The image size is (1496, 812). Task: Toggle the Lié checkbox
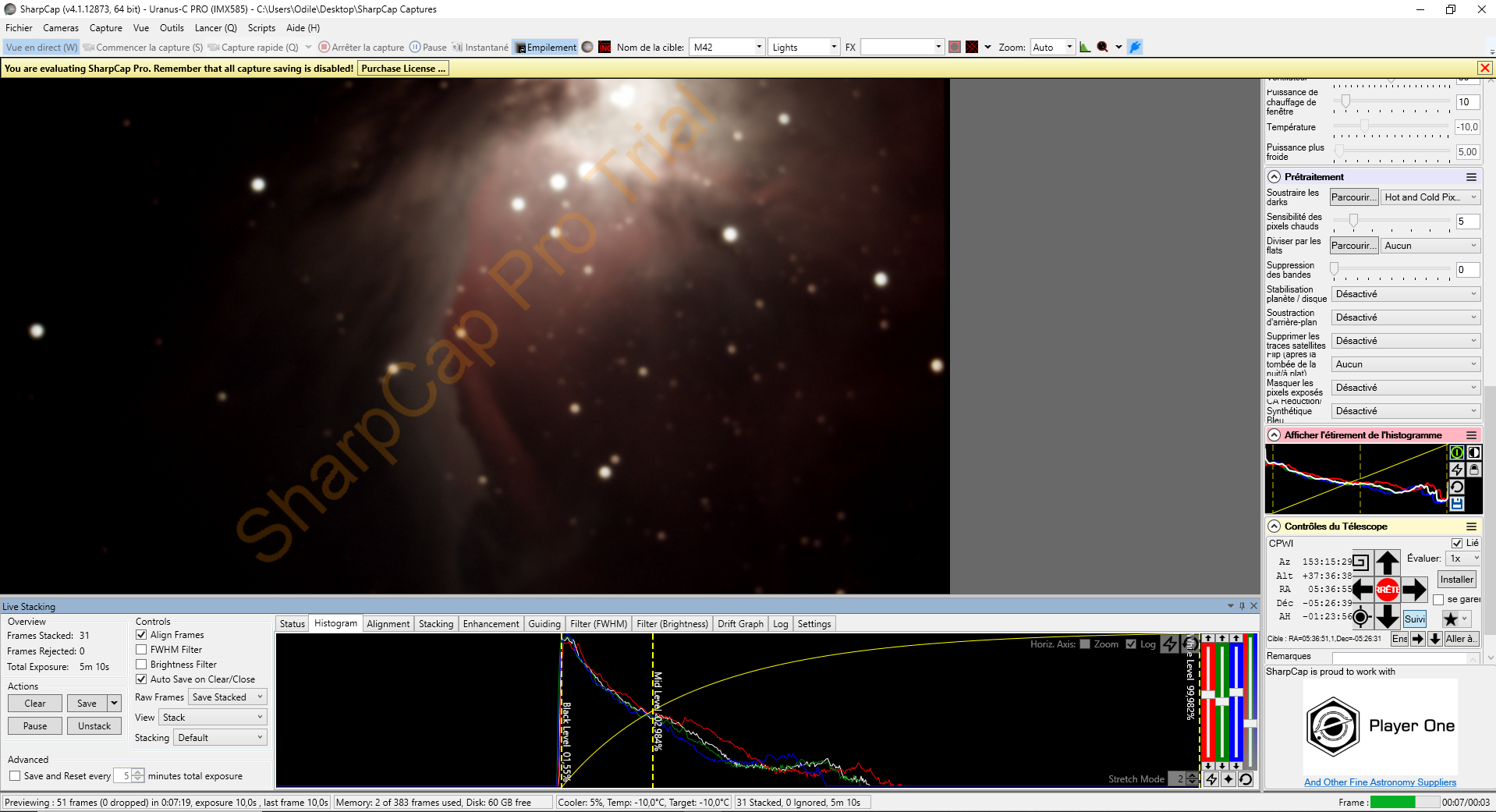pos(1457,543)
